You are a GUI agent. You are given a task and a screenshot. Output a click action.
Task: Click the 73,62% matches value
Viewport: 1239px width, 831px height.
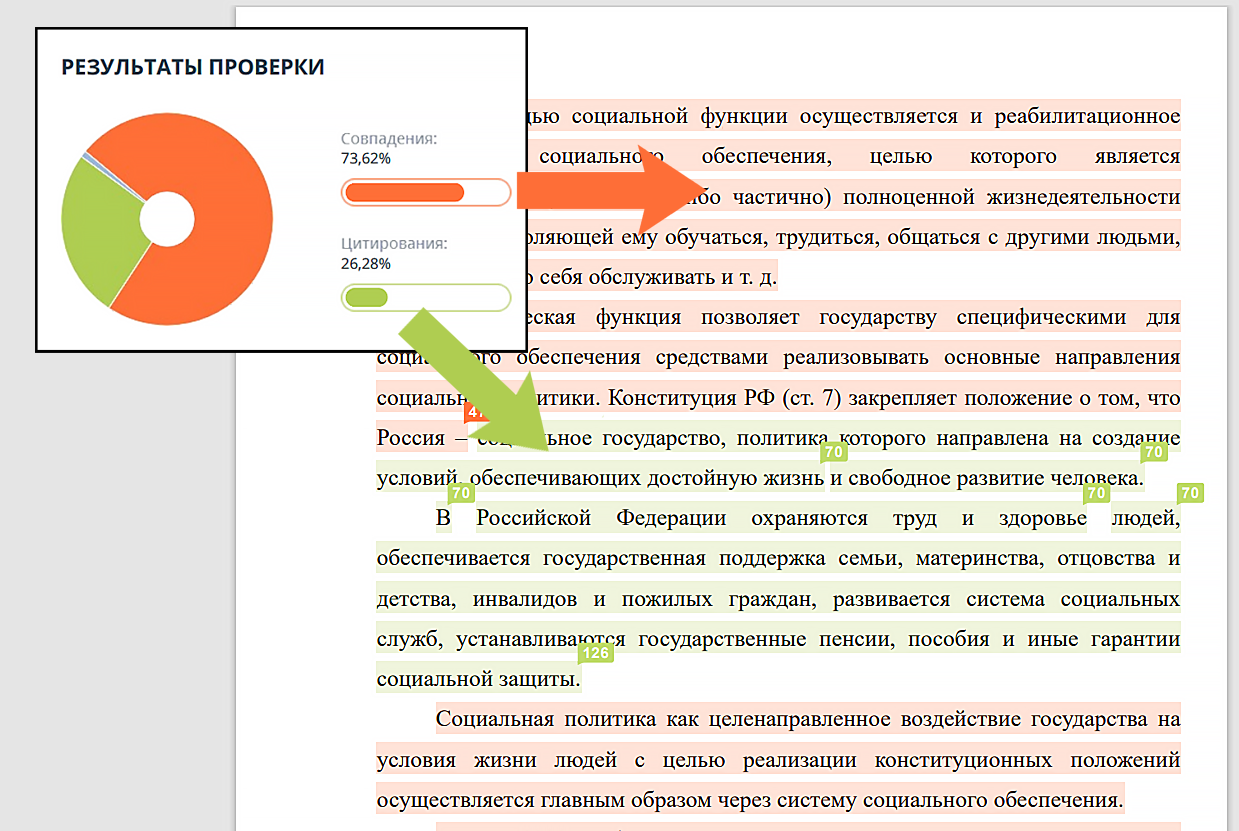coord(366,159)
